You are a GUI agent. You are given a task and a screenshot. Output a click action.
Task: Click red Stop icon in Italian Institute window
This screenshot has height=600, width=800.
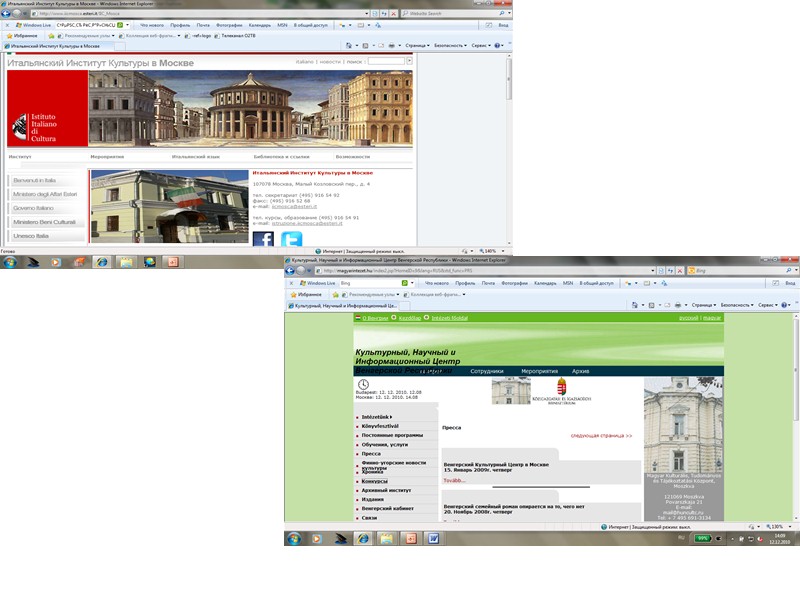click(x=393, y=14)
